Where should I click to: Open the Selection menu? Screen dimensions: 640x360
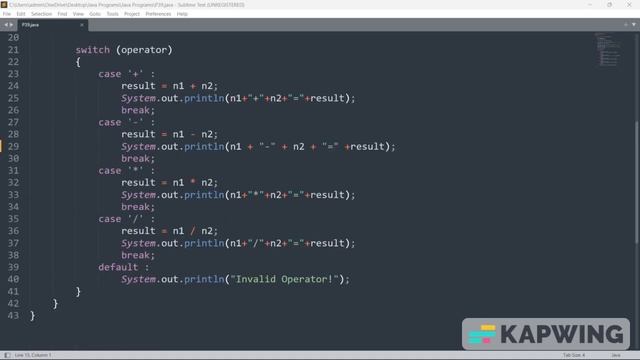click(41, 14)
